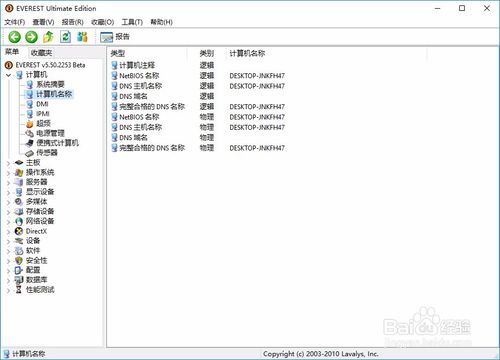Click the Refresh toolbar icon
This screenshot has width=500, height=360.
[x=65, y=37]
